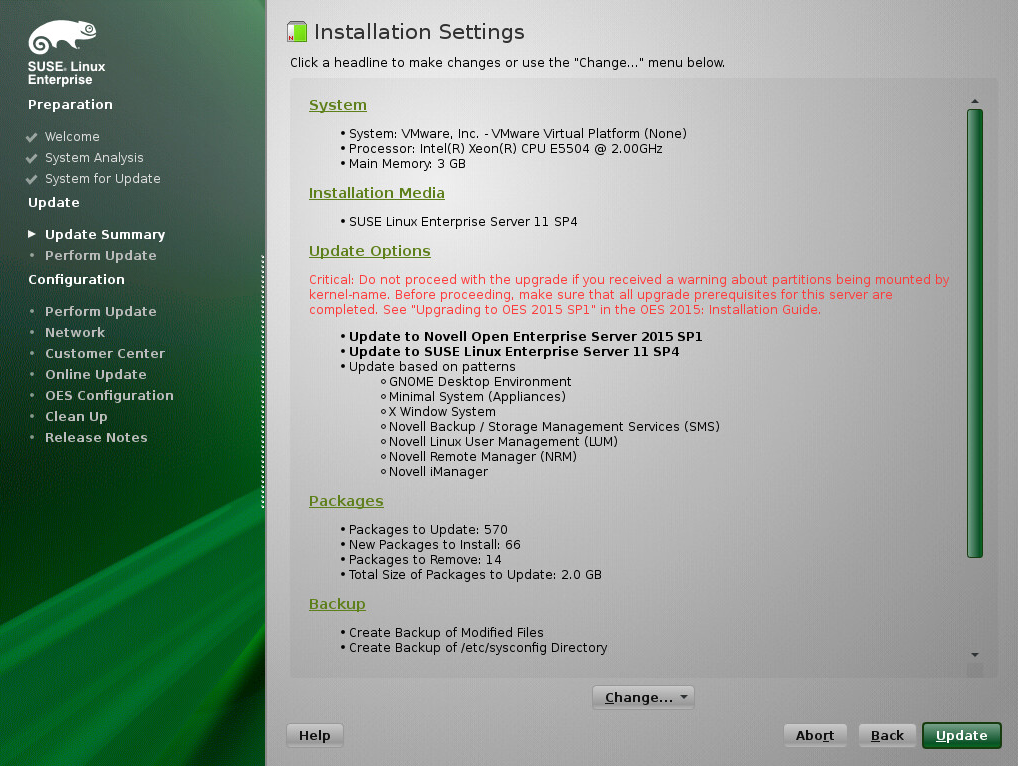Start the upgrade with Update button
1018x766 pixels.
click(x=962, y=735)
